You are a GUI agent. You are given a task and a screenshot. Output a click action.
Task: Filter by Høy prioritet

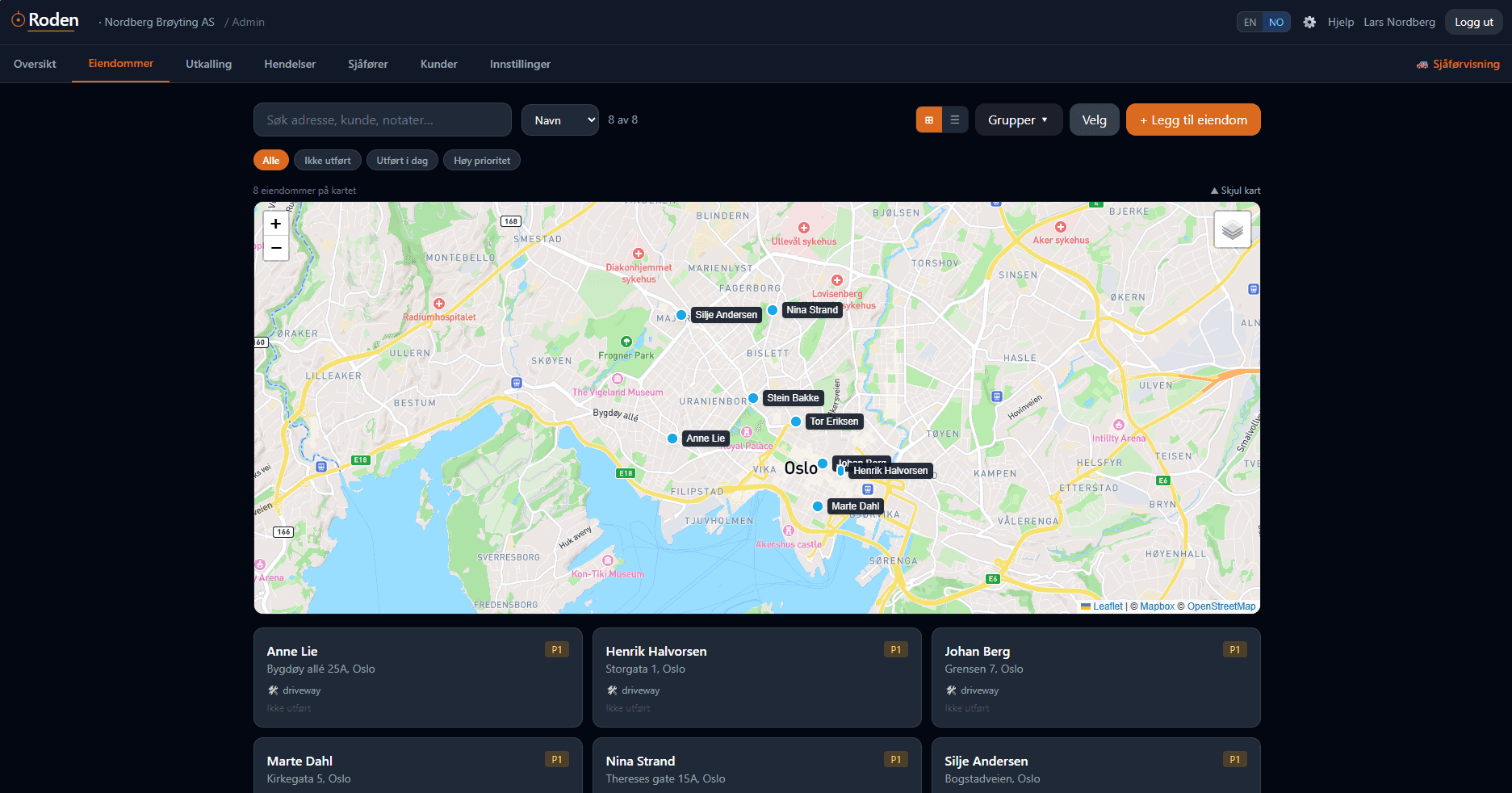point(482,161)
